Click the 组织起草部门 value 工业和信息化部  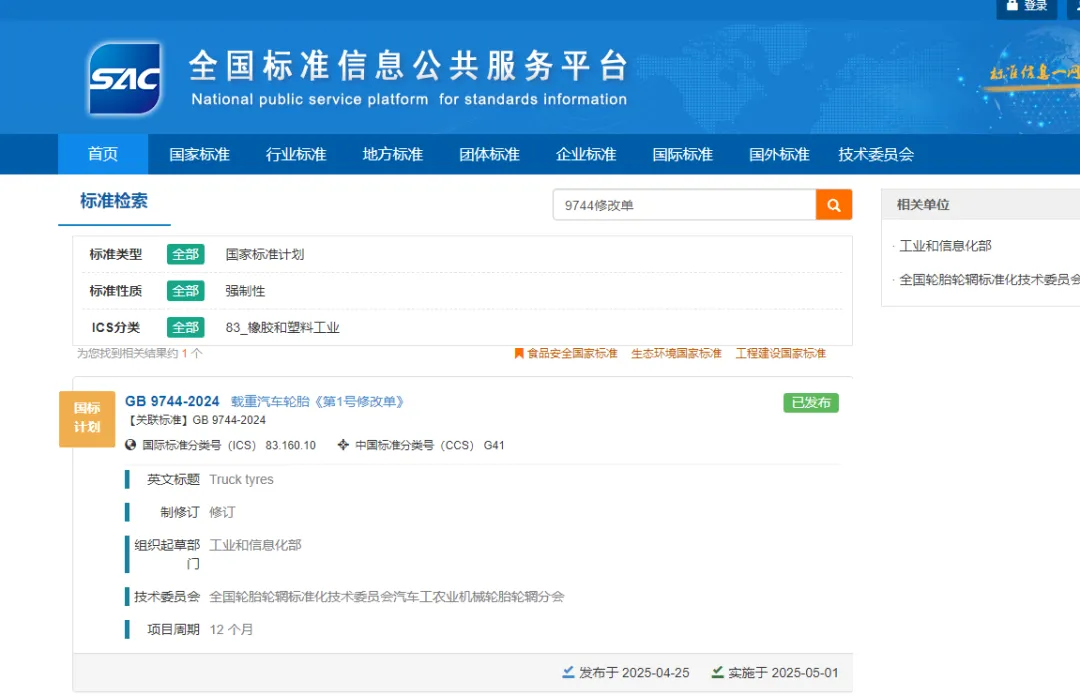click(x=256, y=544)
